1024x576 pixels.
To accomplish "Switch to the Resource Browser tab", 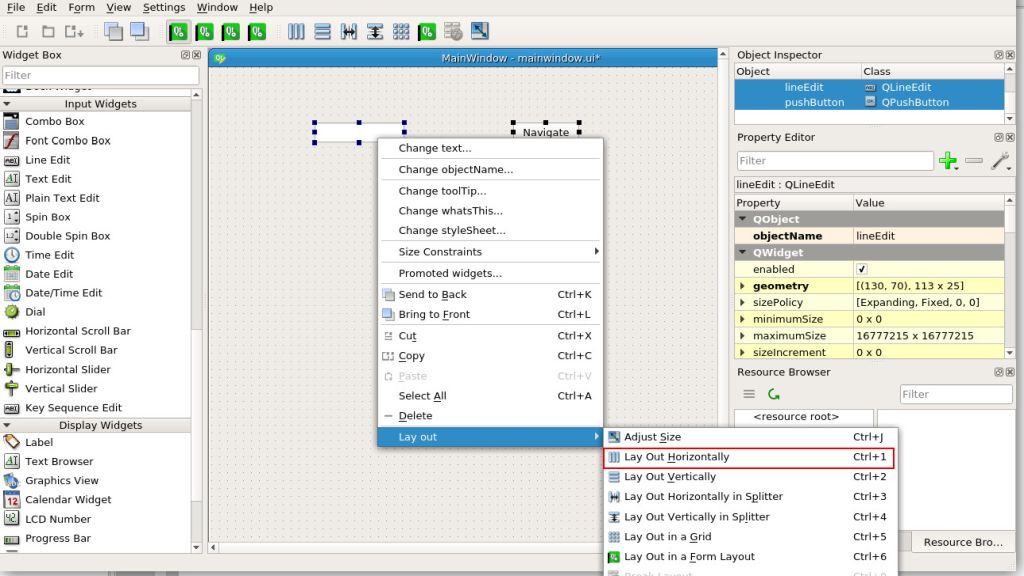I will [x=962, y=542].
